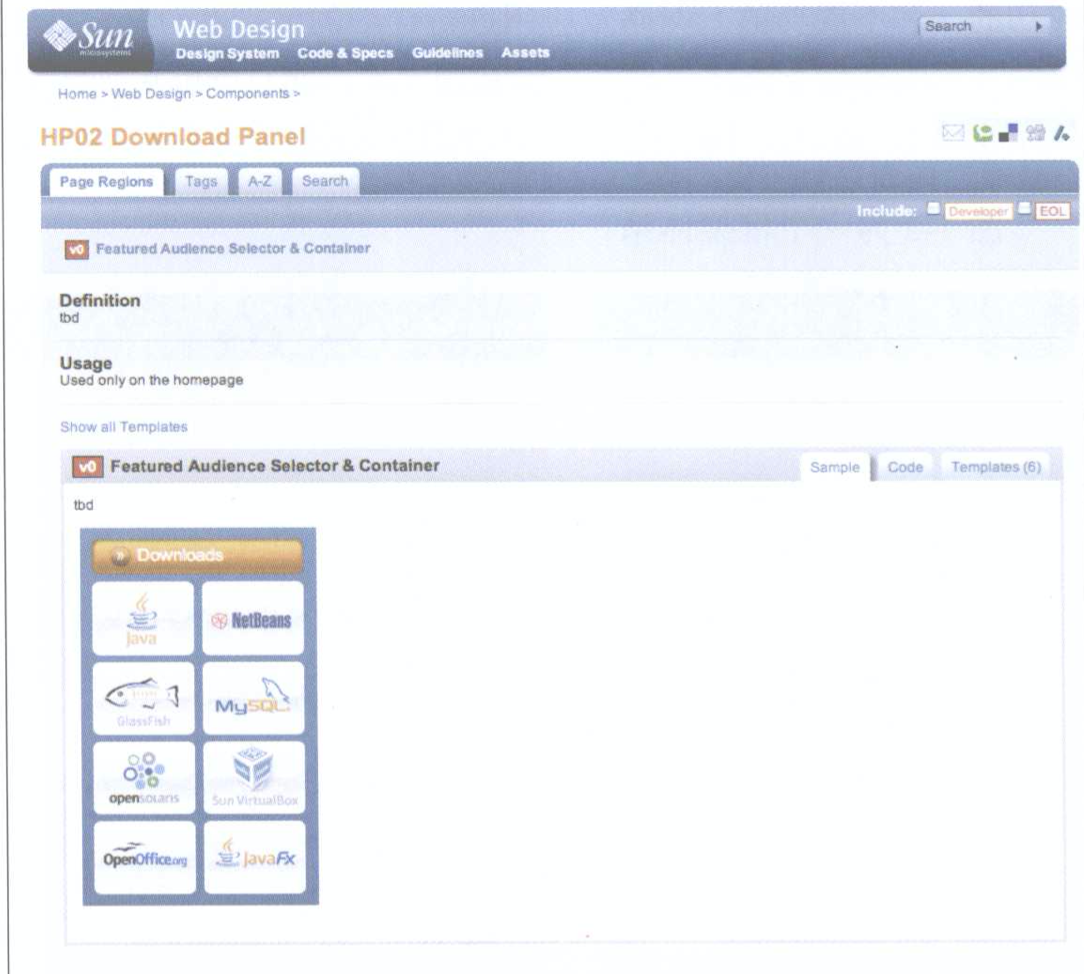Click the email envelope icon
This screenshot has height=974, width=1084.
pos(953,133)
